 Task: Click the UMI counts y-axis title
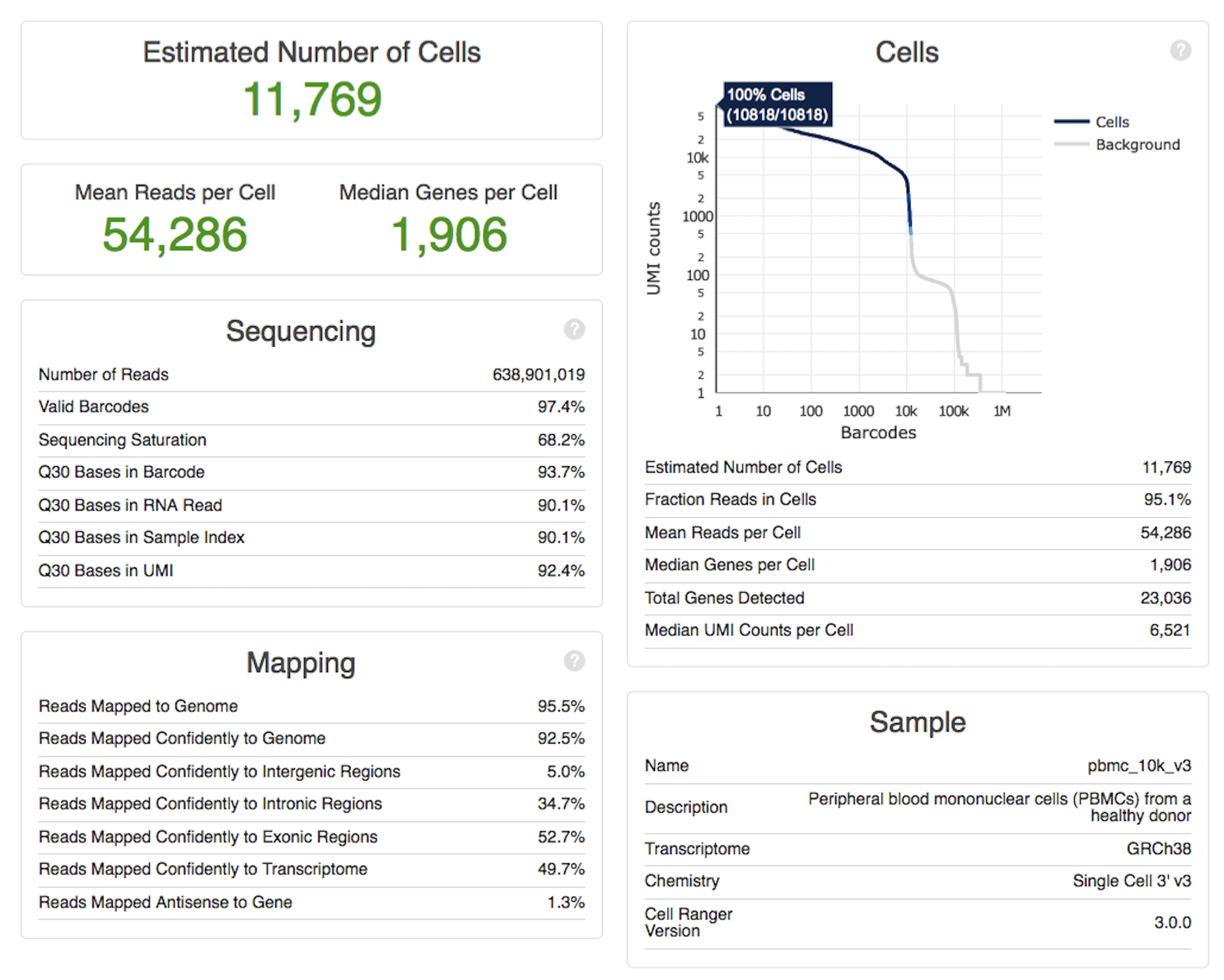click(x=654, y=248)
